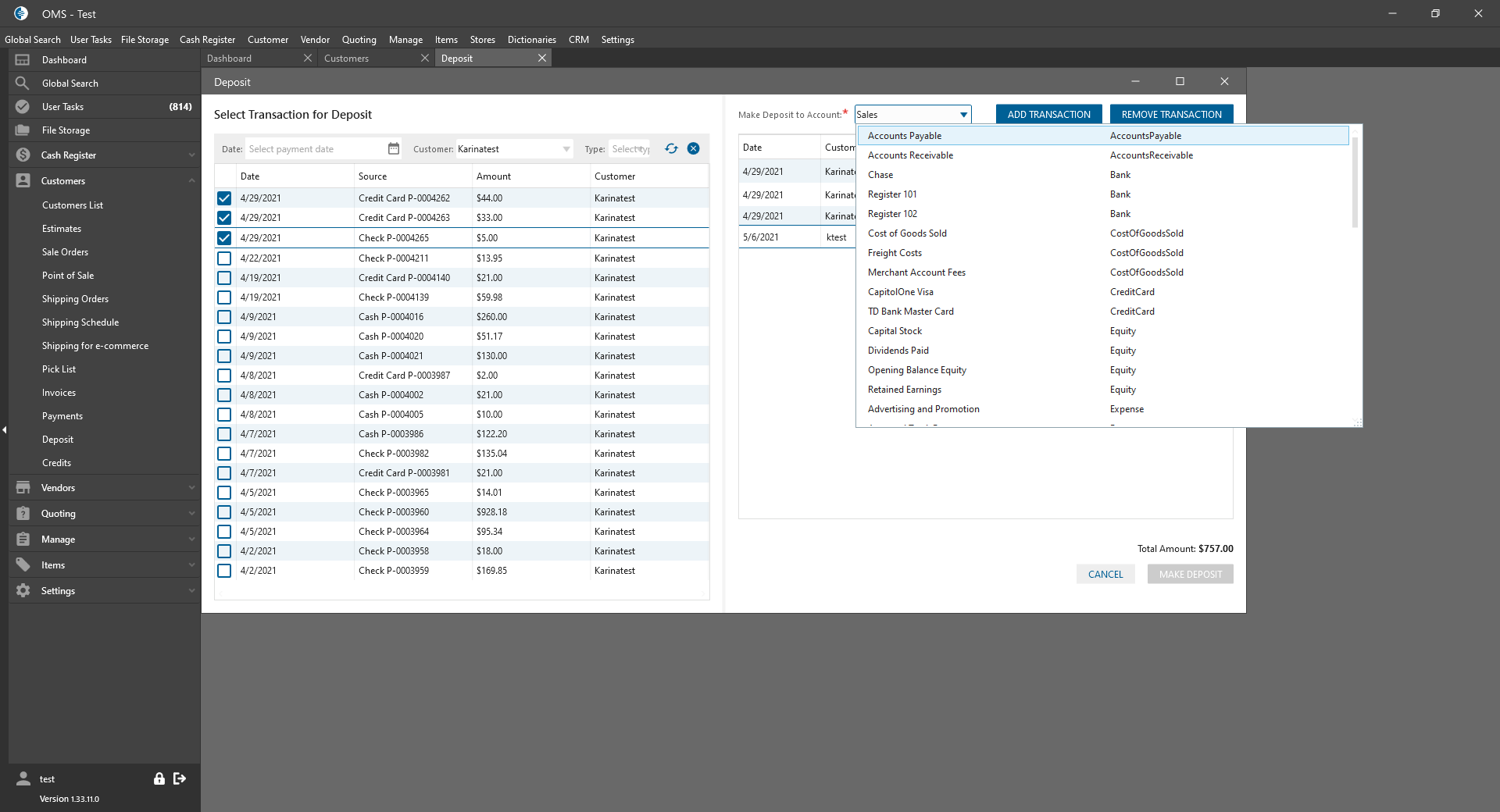Open the calendar date picker icon
The width and height of the screenshot is (1500, 812).
(394, 148)
